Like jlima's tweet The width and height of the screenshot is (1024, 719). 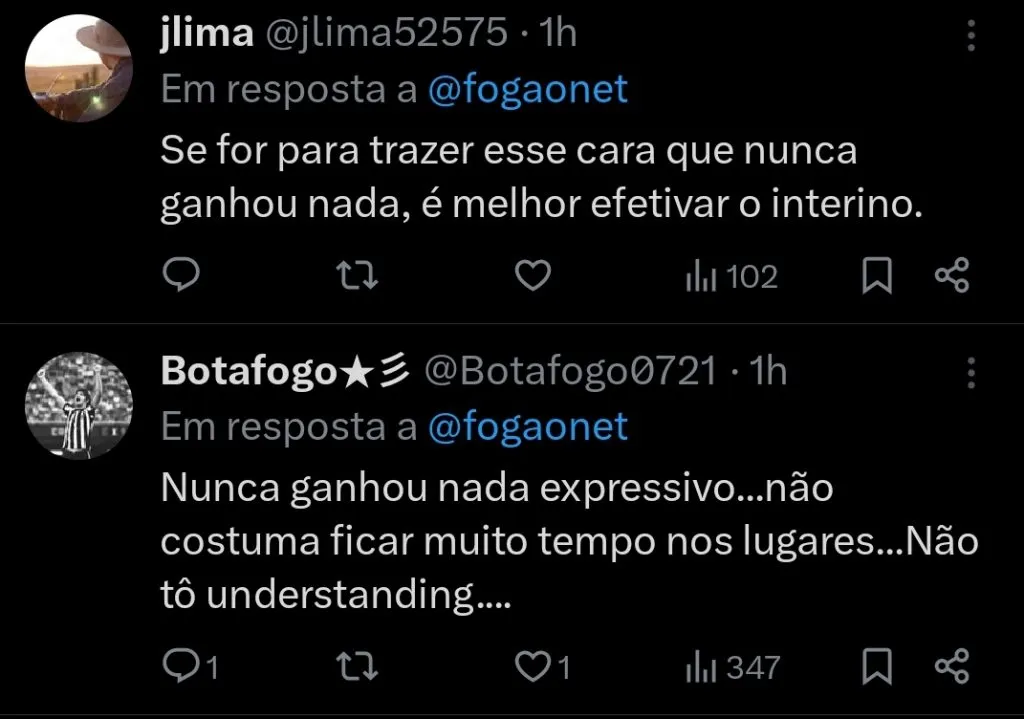point(532,275)
